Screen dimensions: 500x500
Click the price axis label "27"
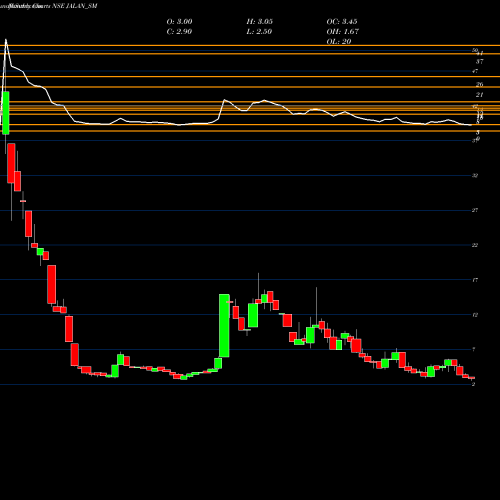(x=475, y=210)
